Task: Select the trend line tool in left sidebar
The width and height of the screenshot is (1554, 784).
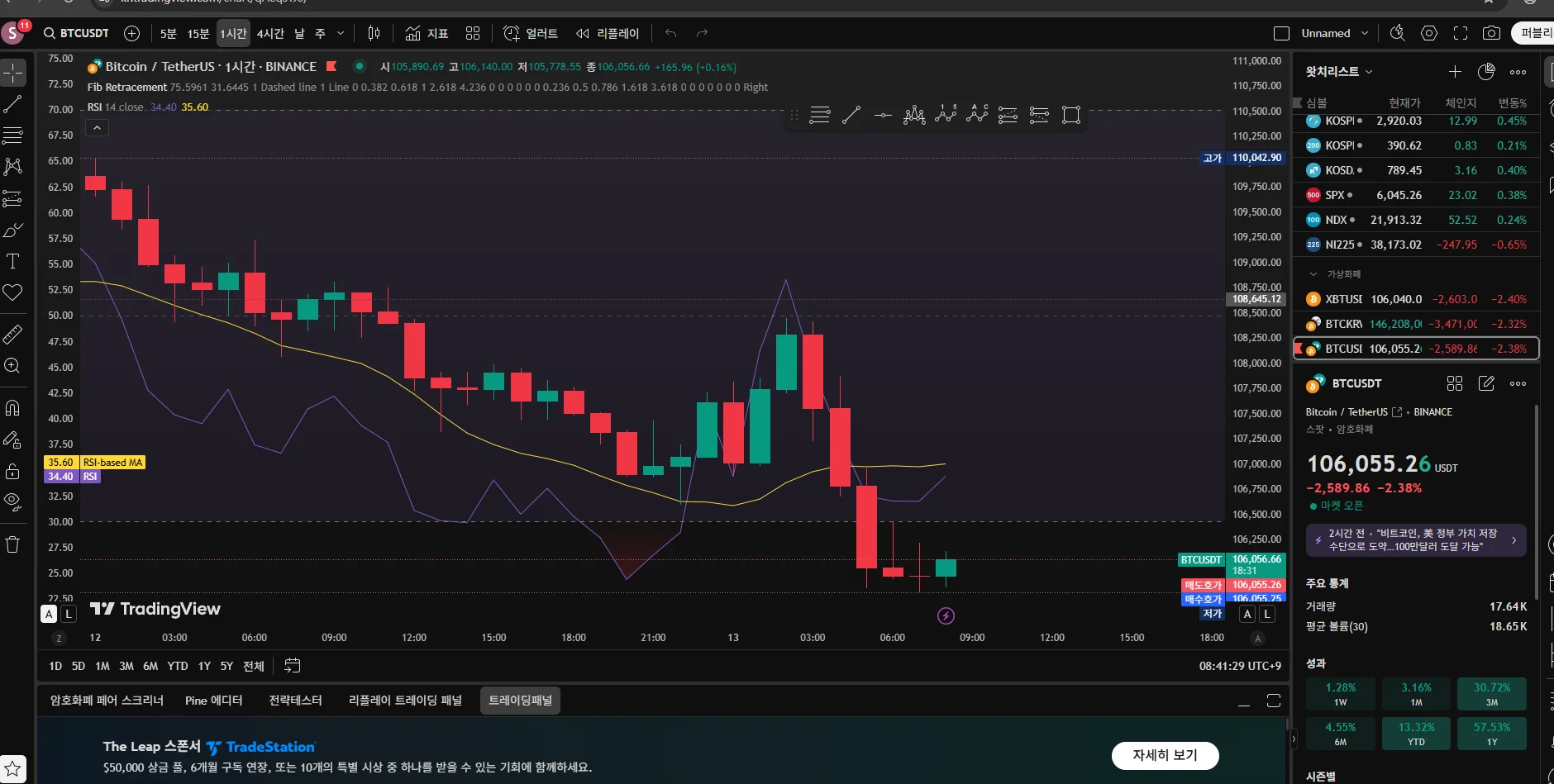Action: [13, 104]
